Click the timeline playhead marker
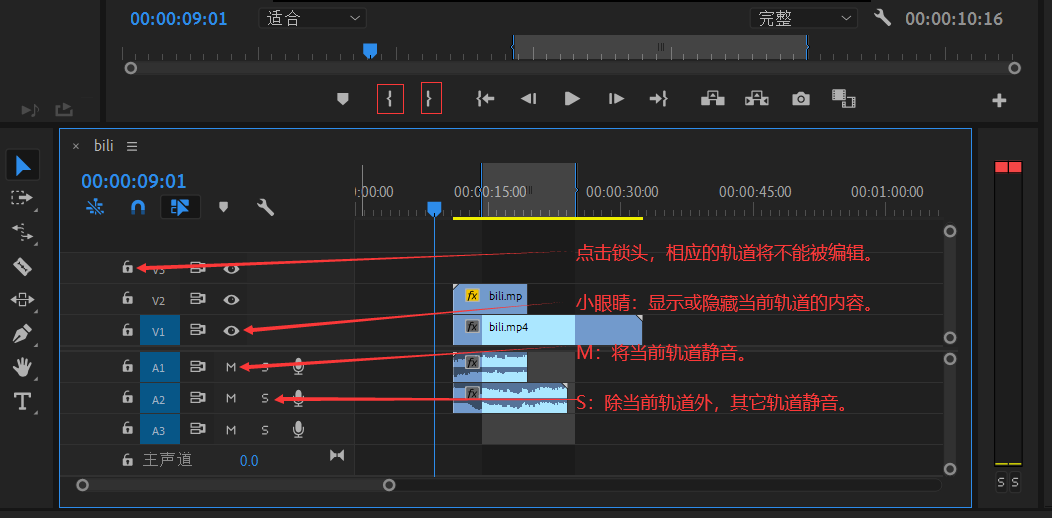Viewport: 1052px width, 518px height. coord(434,209)
